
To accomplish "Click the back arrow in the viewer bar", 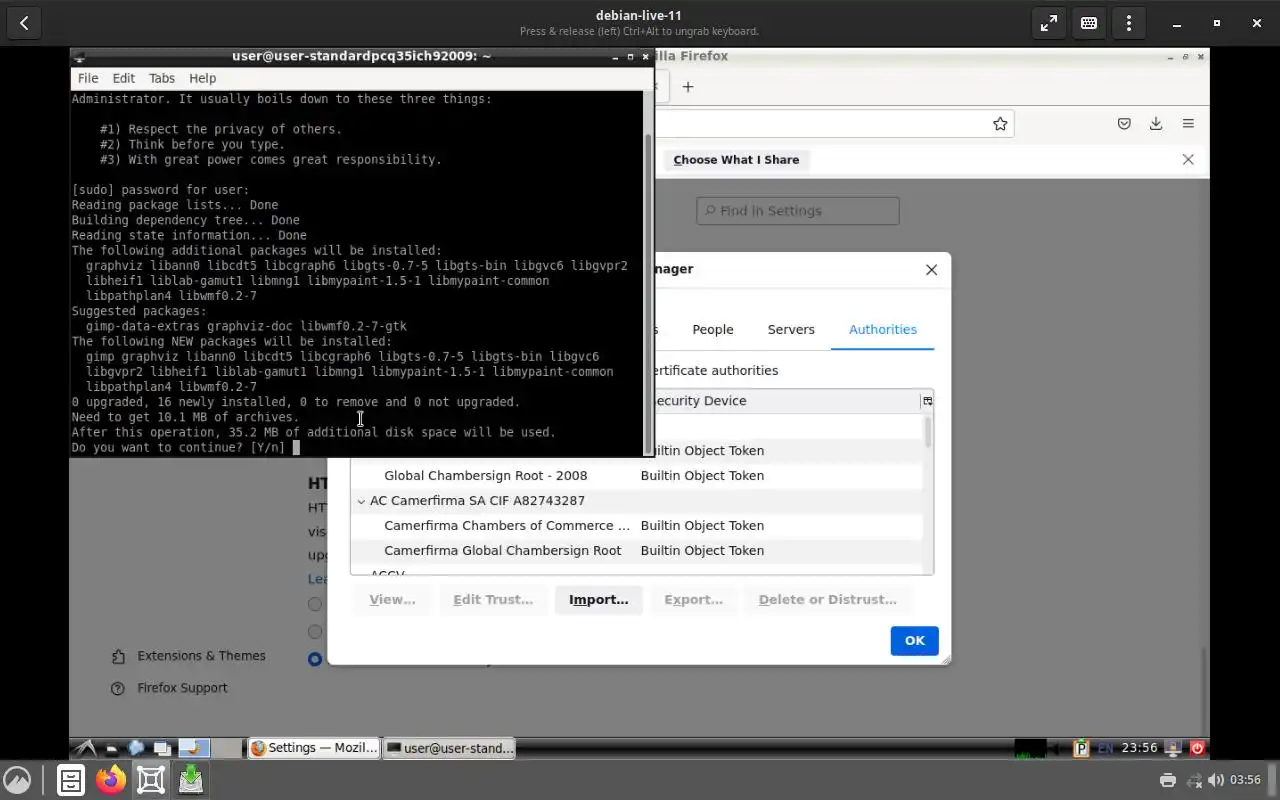I will [x=24, y=23].
